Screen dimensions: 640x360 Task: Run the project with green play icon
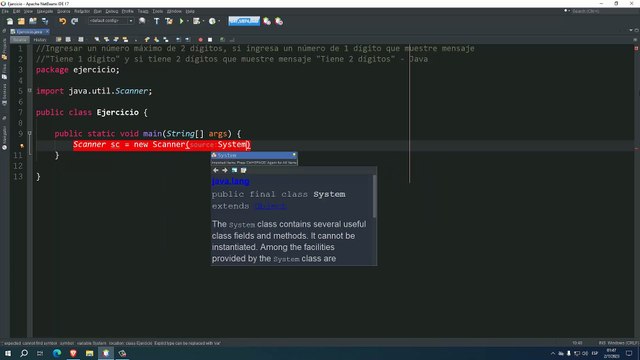[182, 21]
